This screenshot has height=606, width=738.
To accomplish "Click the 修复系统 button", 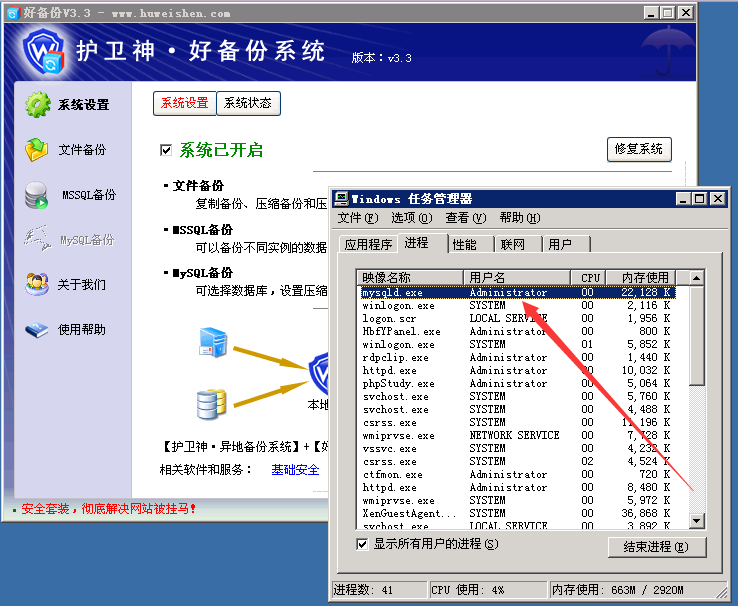I will 639,149.
